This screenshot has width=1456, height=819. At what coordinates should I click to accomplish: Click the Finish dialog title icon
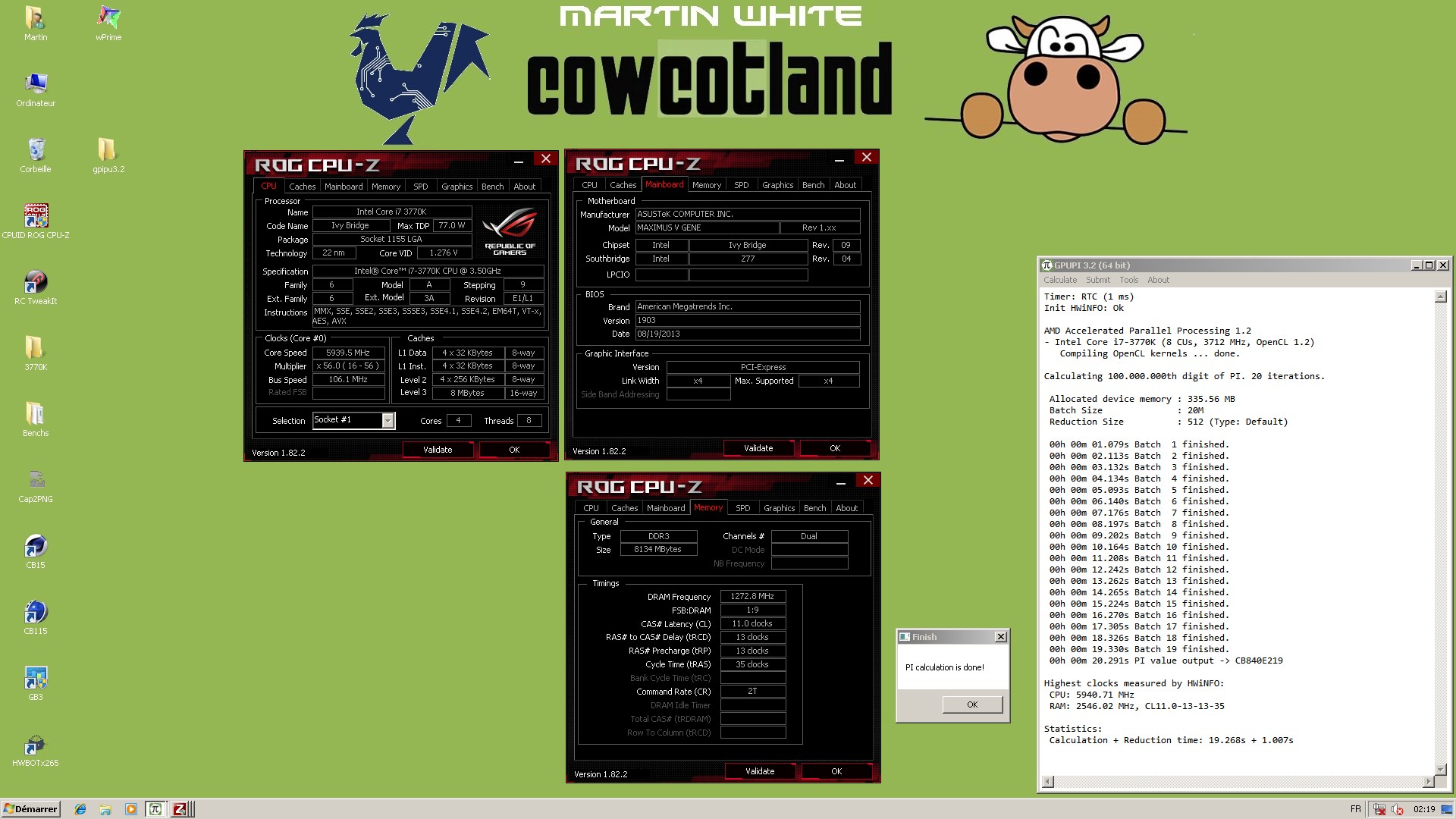point(905,637)
